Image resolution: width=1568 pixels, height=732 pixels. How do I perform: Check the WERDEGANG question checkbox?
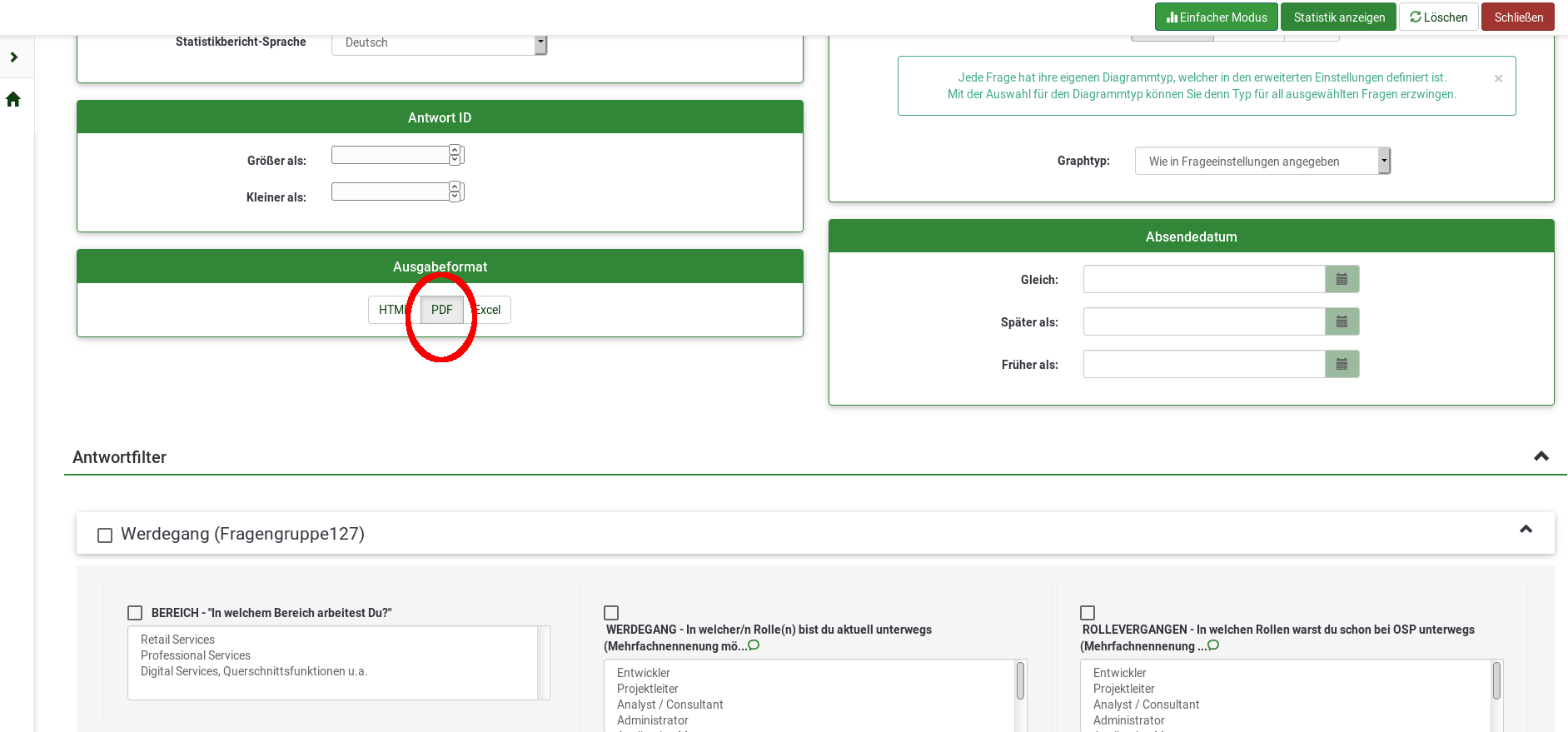point(611,613)
